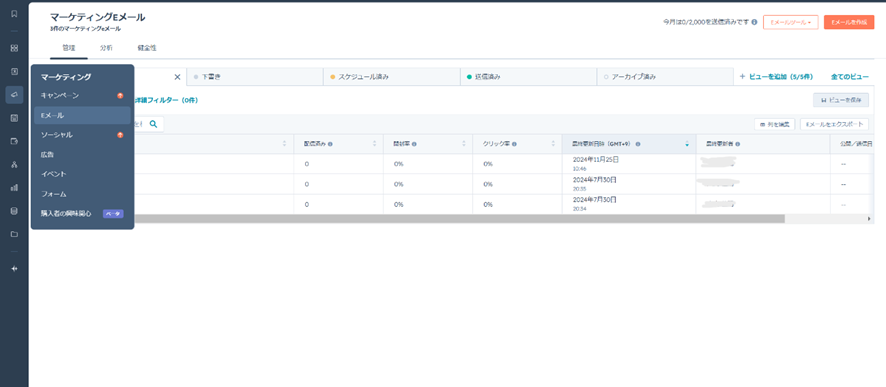
Task: Click the search magnifier icon
Action: point(153,124)
